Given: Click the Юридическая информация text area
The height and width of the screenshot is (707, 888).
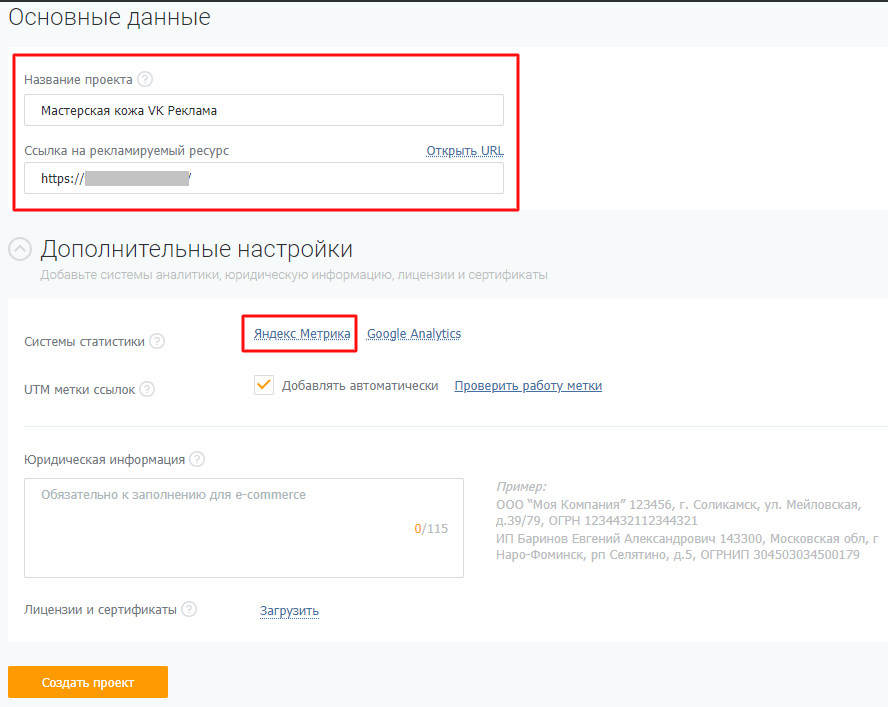Looking at the screenshot, I should click(x=244, y=528).
